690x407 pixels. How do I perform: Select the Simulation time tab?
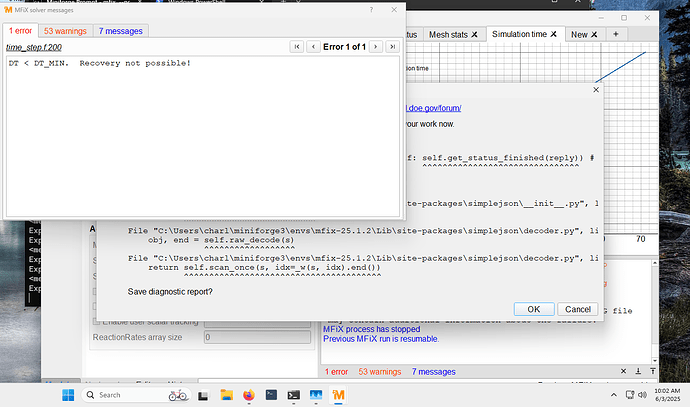coord(519,34)
